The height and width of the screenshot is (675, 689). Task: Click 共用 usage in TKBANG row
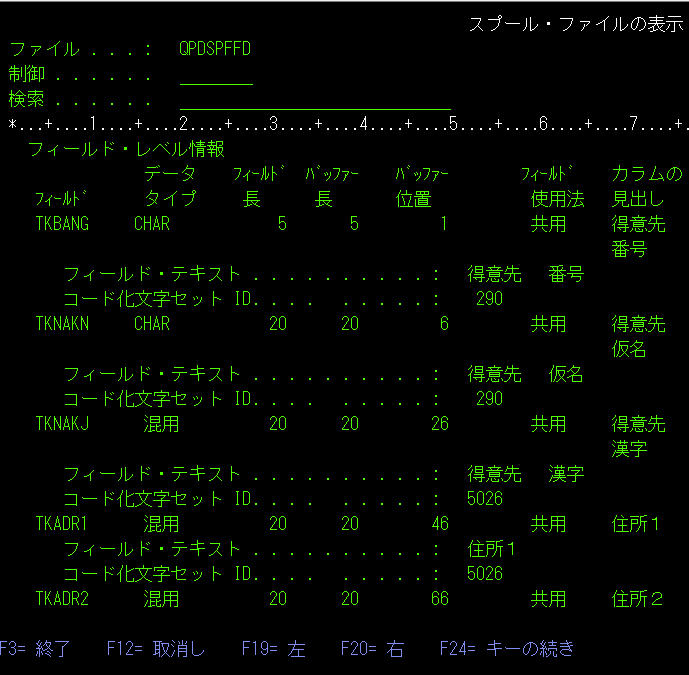548,224
